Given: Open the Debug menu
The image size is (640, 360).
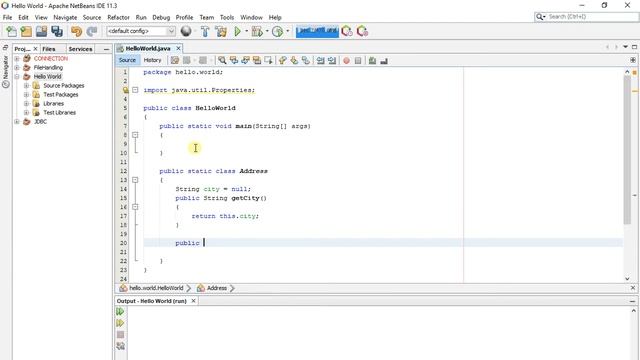Looking at the screenshot, I should [x=161, y=18].
